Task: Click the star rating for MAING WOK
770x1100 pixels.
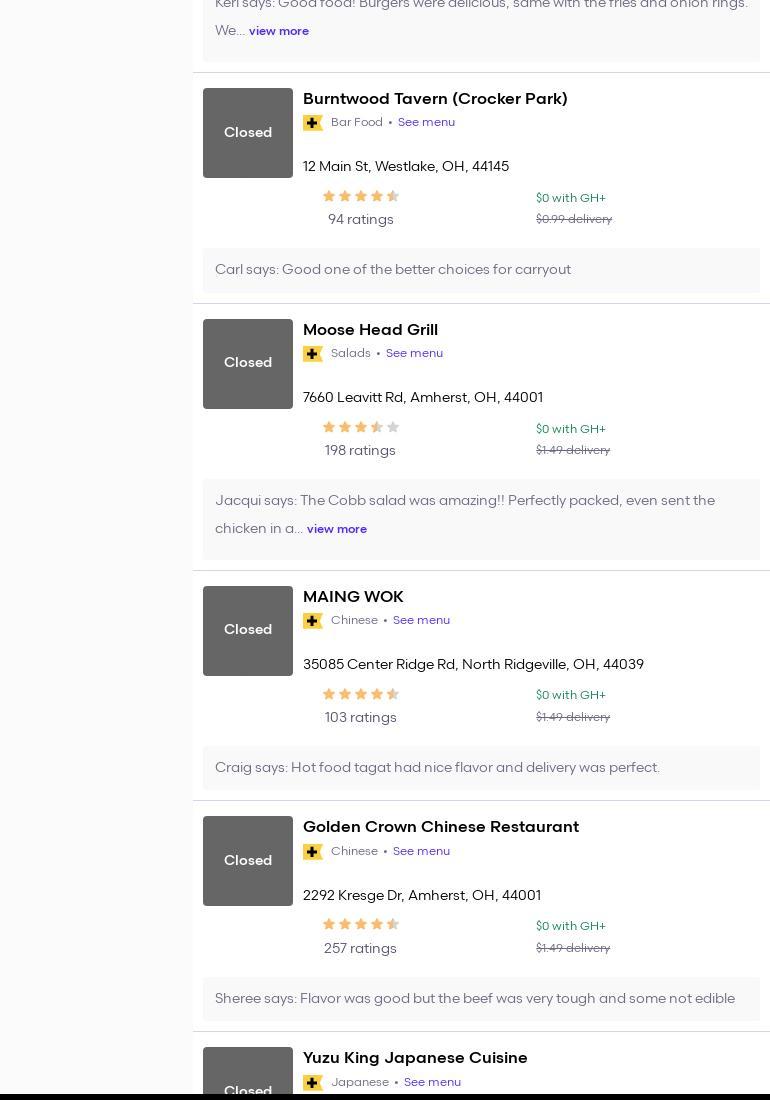Action: click(360, 695)
